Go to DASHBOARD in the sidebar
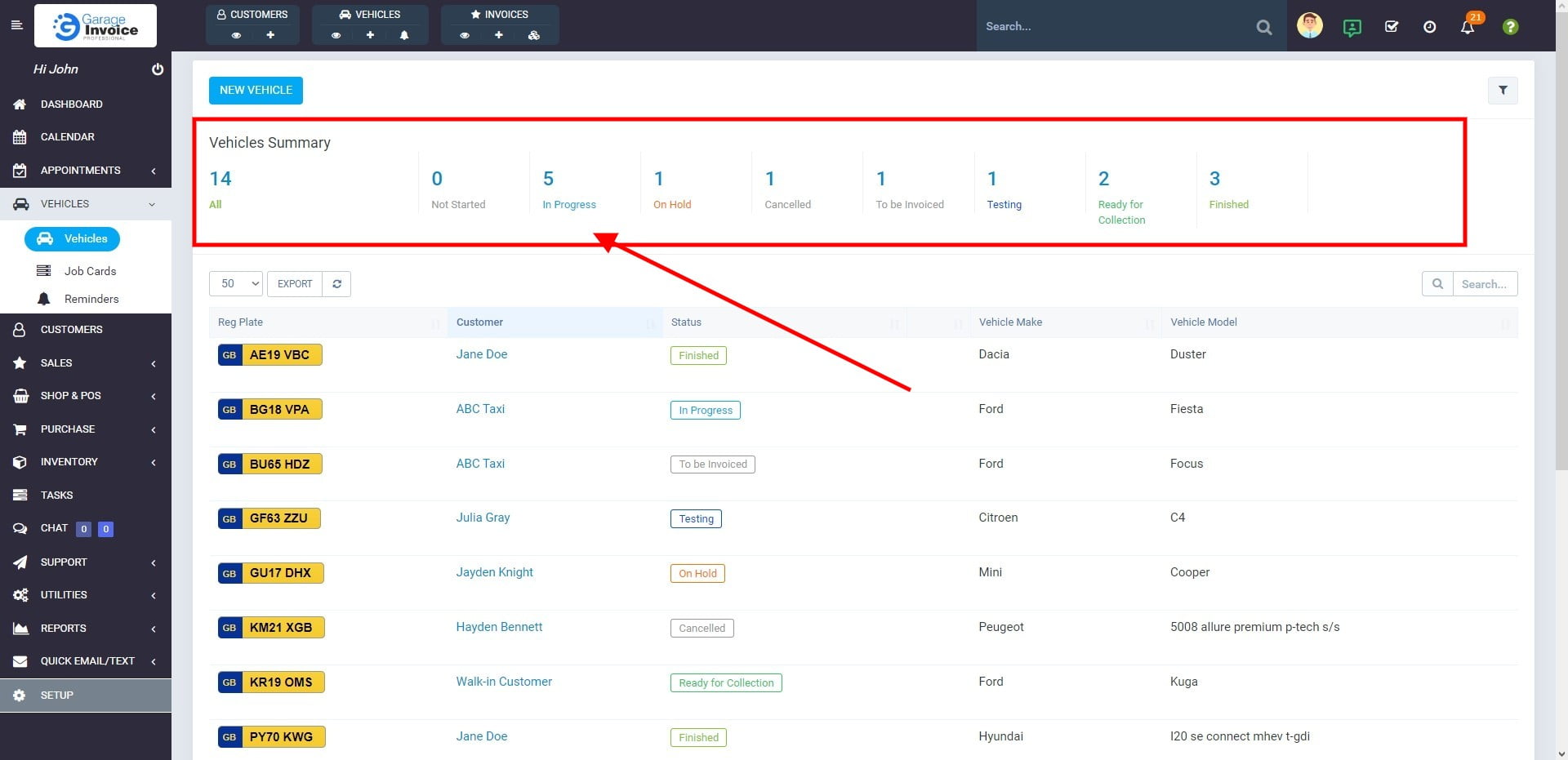 [x=72, y=104]
